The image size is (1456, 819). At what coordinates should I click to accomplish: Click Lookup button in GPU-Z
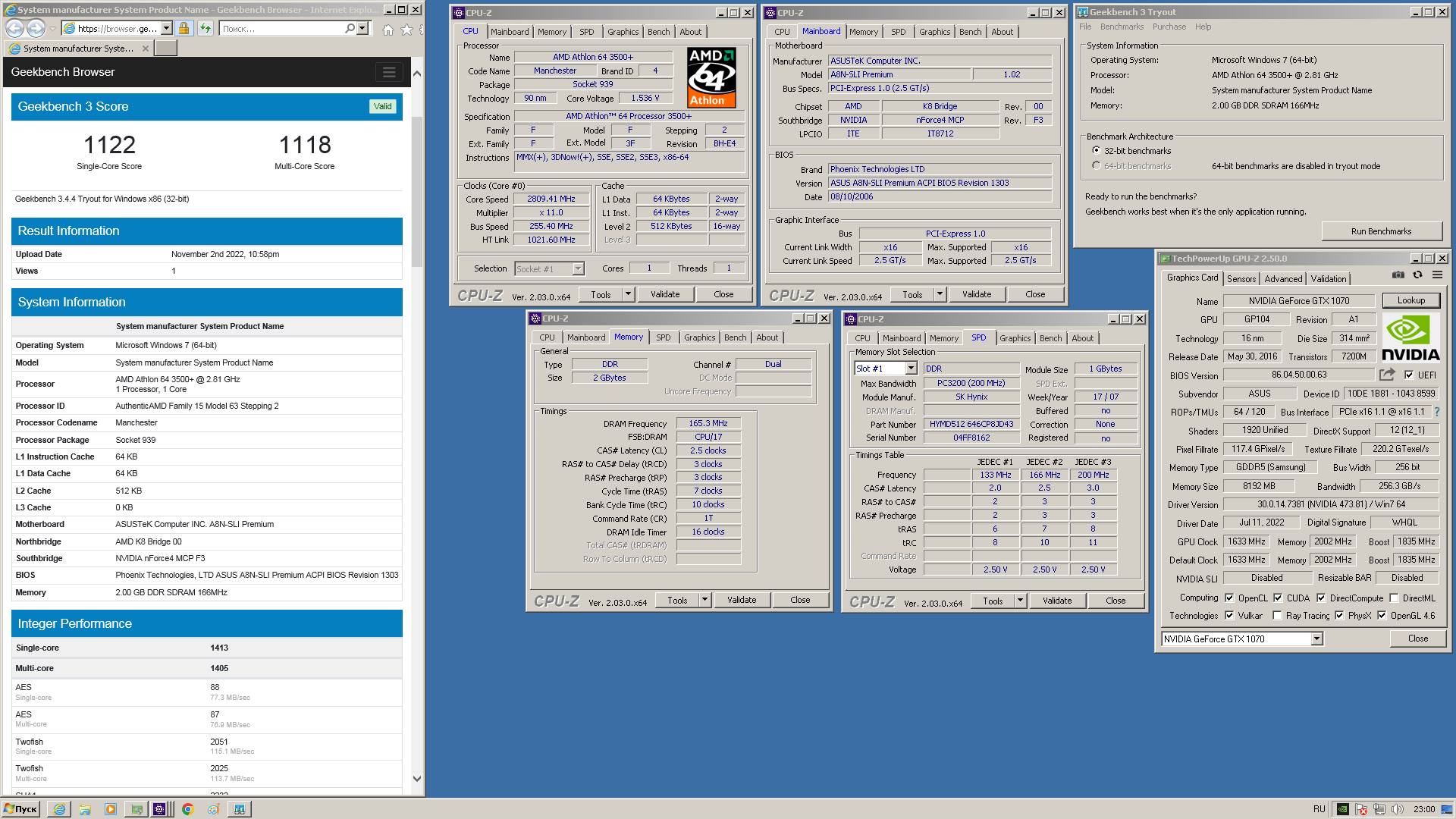(x=1410, y=300)
